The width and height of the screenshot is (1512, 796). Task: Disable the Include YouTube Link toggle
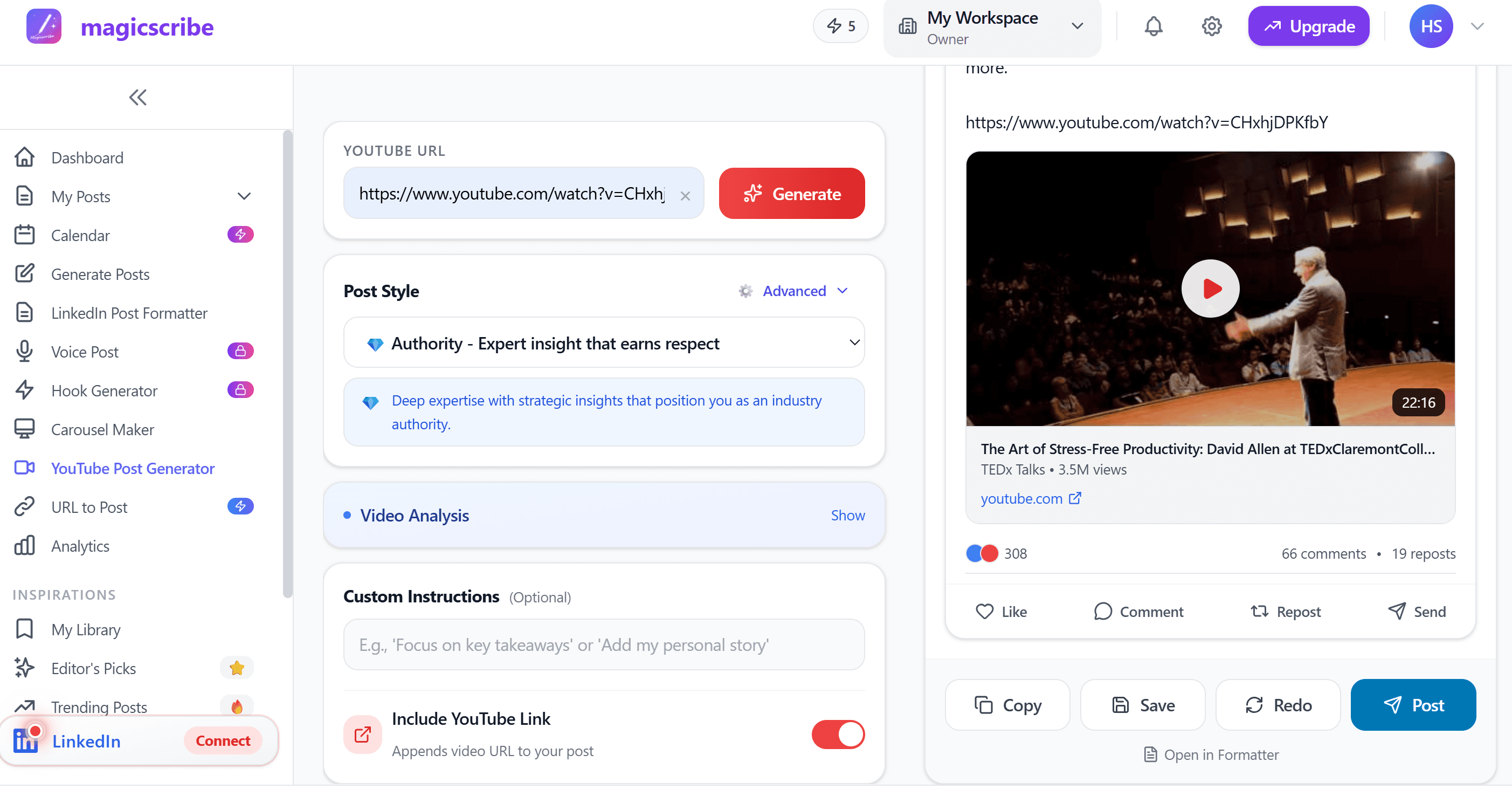tap(838, 735)
